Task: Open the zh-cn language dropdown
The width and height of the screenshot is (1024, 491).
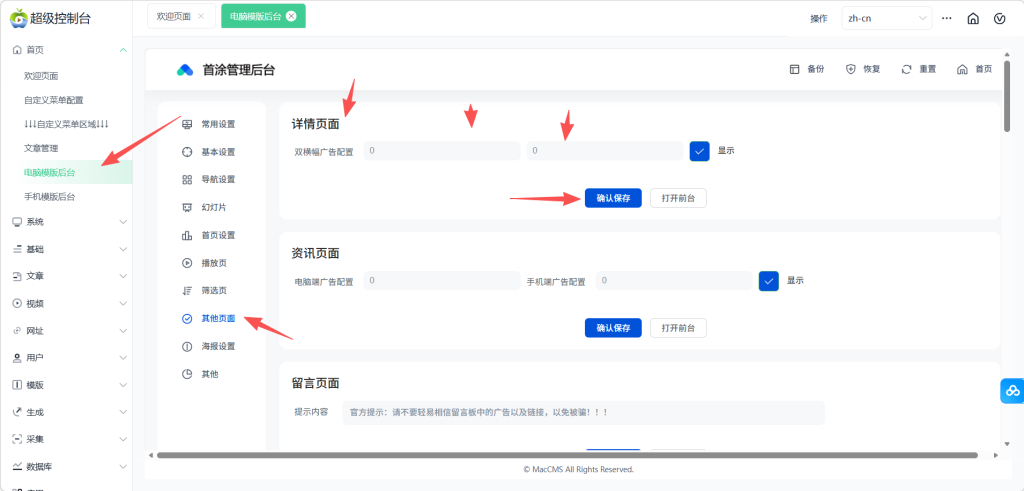Action: coord(886,18)
